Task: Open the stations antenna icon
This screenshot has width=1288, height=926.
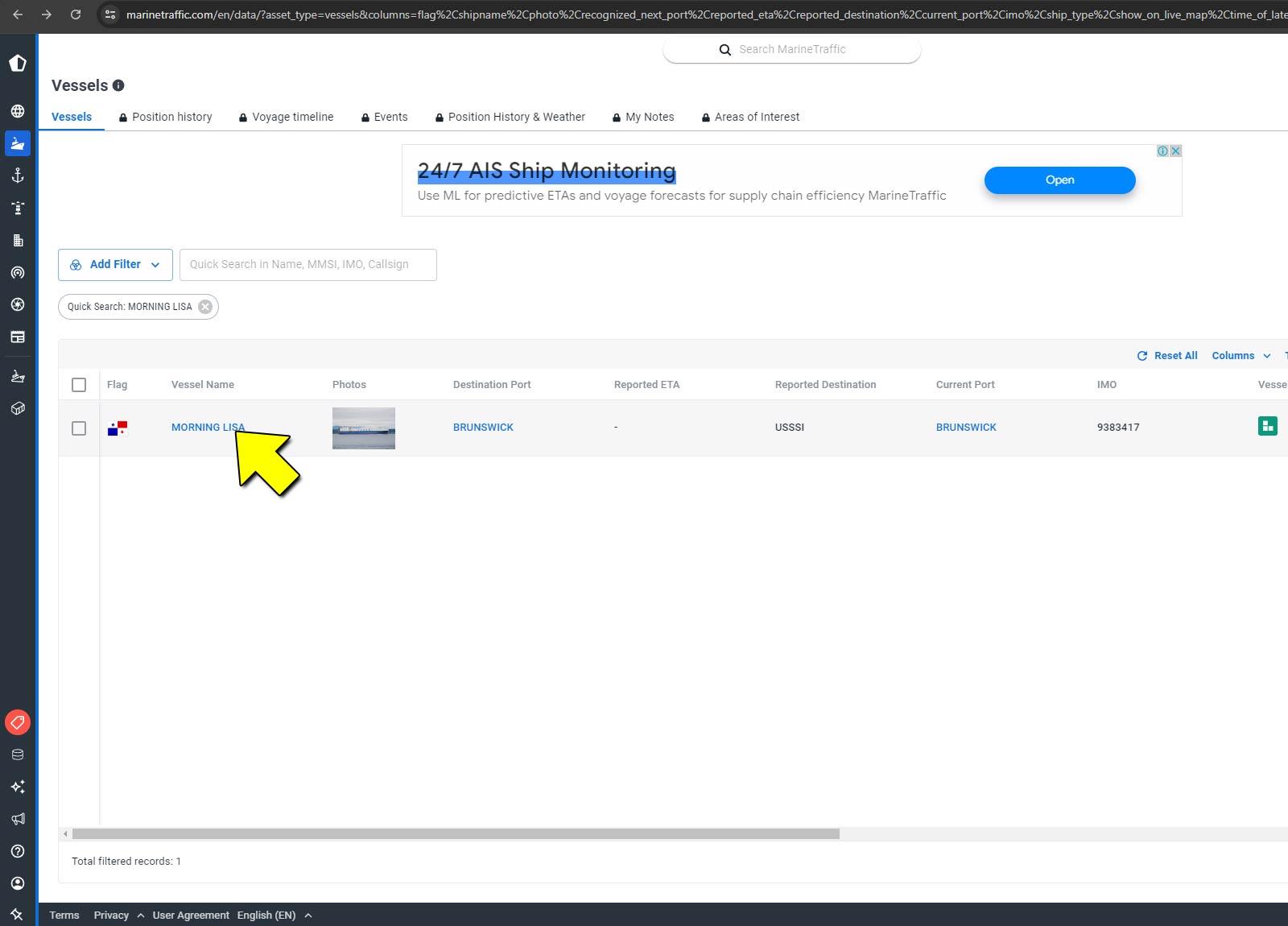Action: (18, 272)
